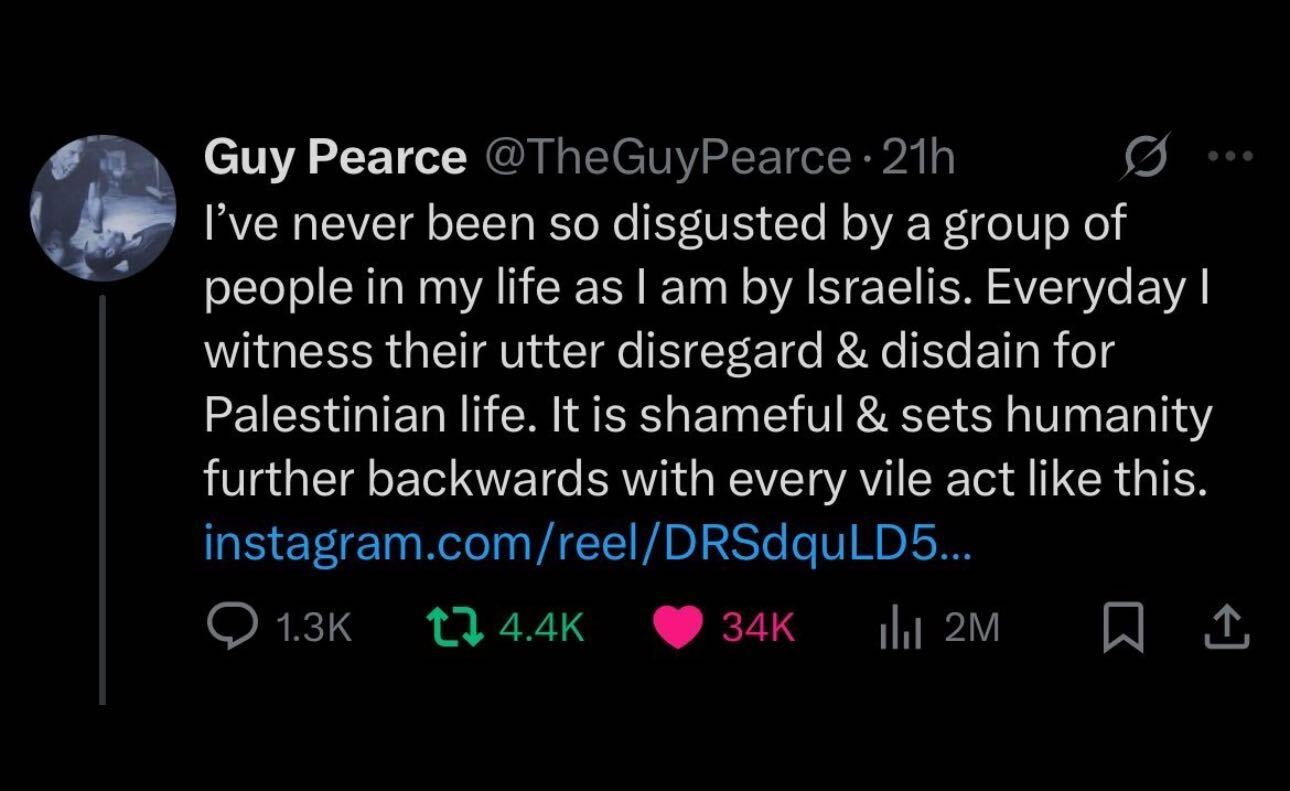Viewport: 1290px width, 791px height.
Task: Open the @TheGuyPearce handle
Action: (x=666, y=158)
